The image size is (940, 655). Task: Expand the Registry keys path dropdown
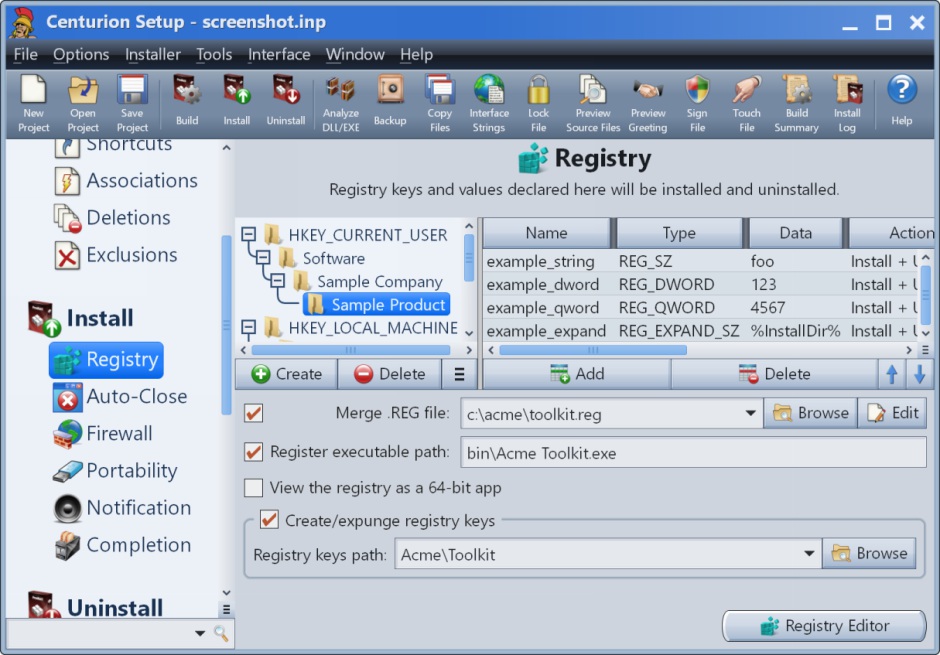(809, 554)
